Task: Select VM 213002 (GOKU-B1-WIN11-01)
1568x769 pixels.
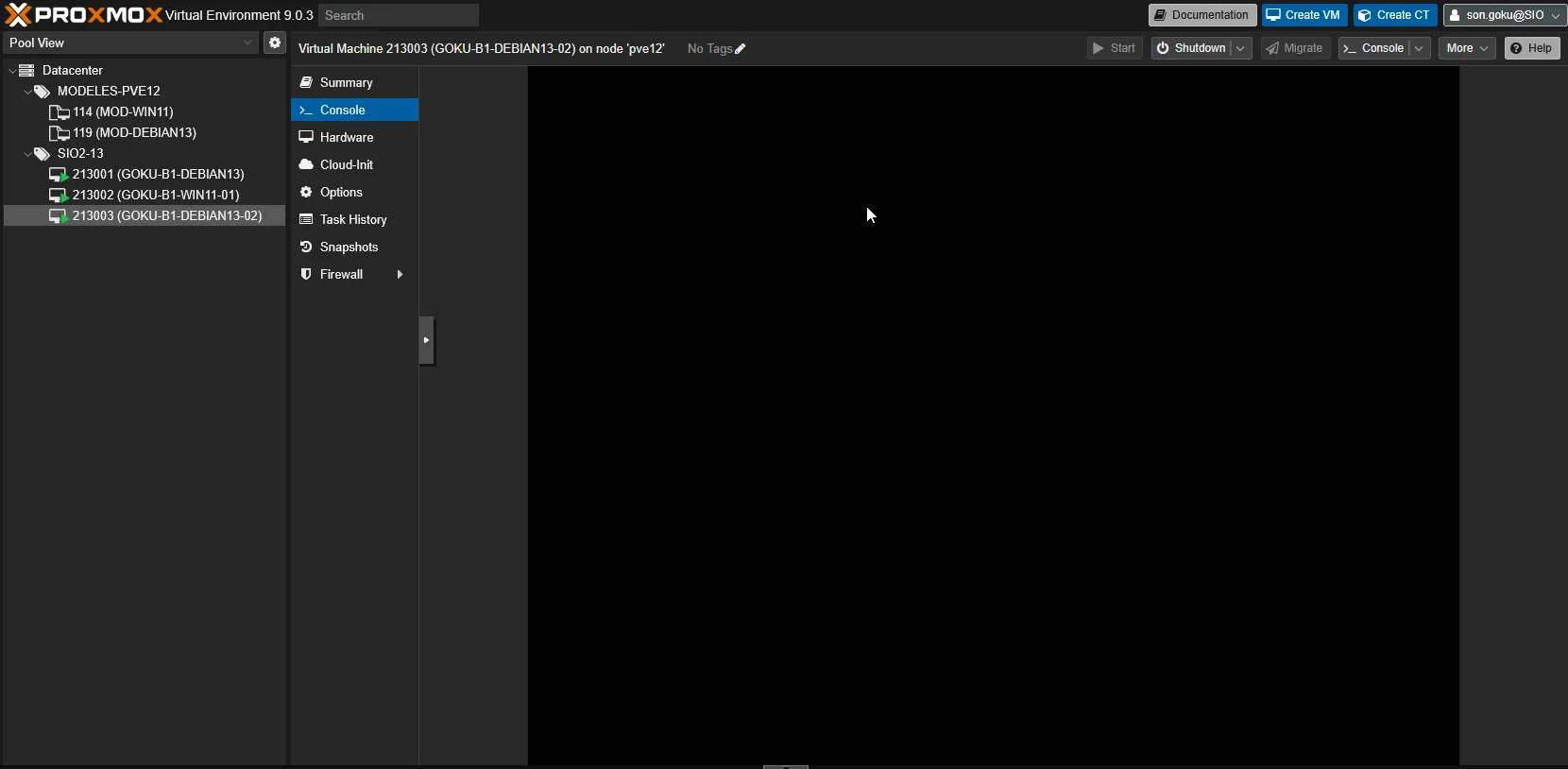Action: 155,195
